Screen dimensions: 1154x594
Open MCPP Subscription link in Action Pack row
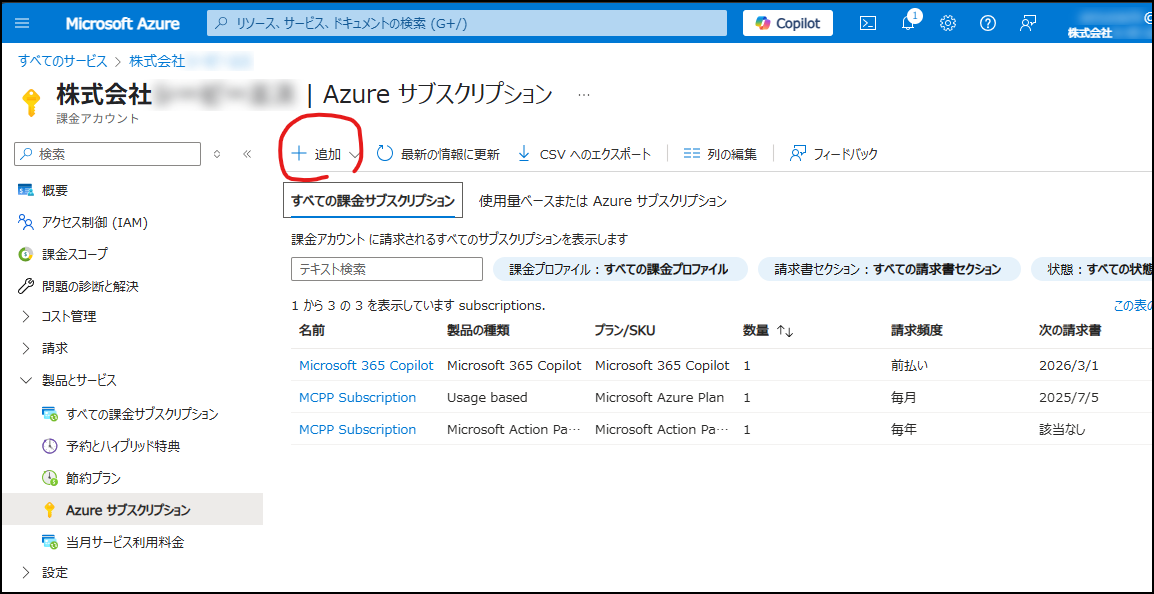pyautogui.click(x=357, y=429)
